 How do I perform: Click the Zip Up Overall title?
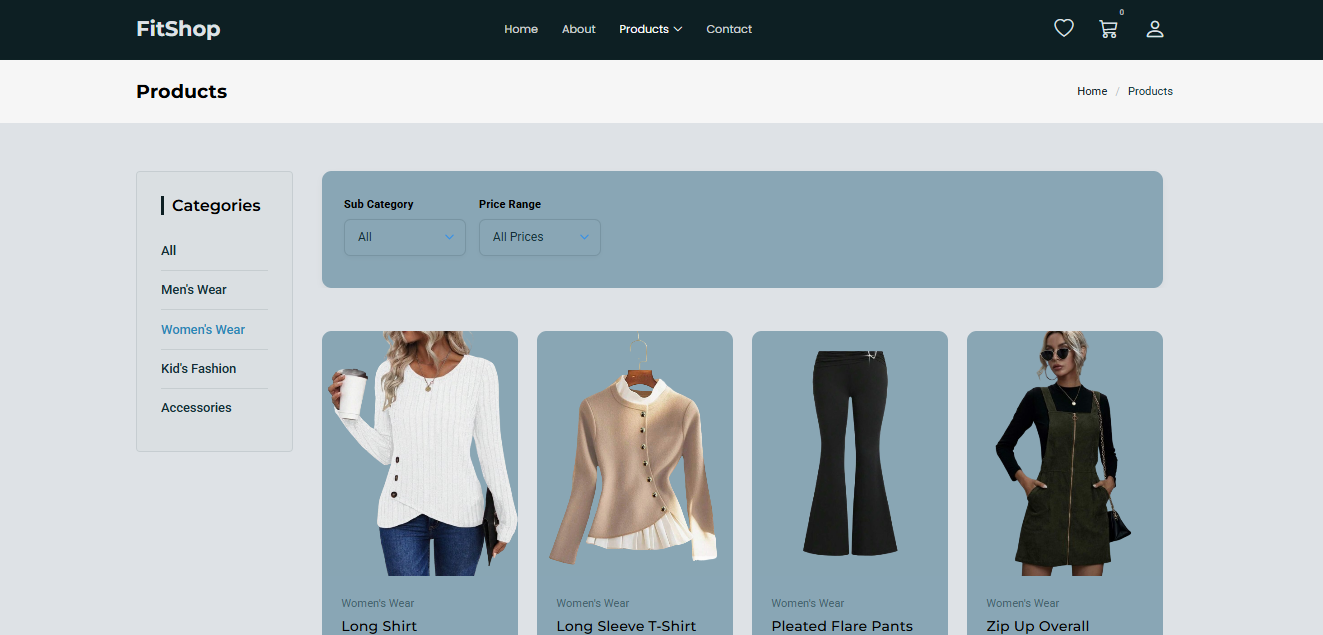coord(1037,626)
